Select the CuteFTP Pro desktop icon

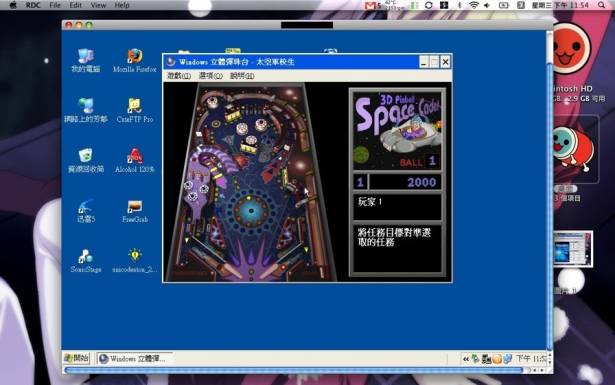(135, 110)
